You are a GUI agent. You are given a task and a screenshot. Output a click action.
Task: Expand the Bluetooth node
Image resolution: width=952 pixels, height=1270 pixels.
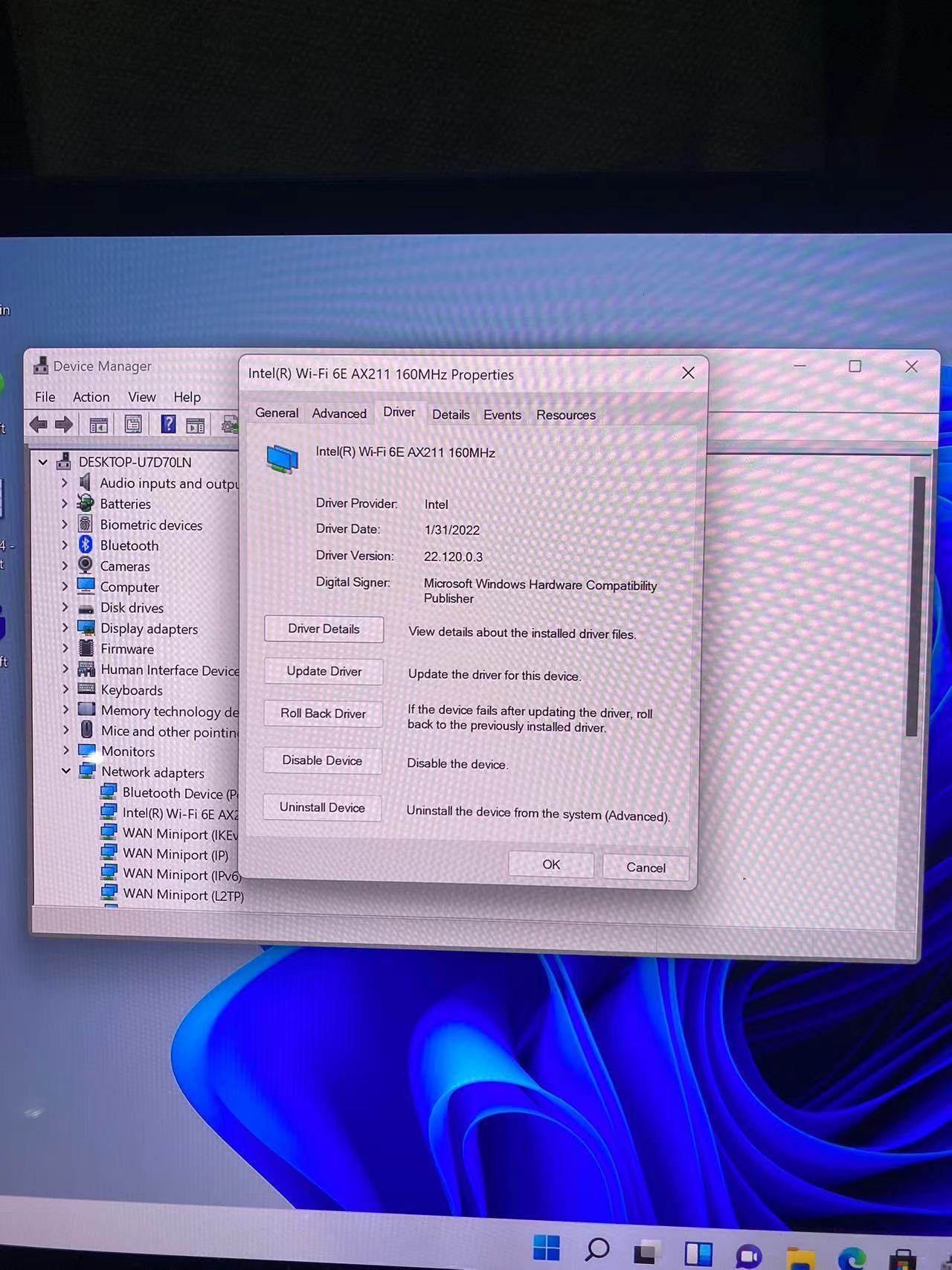click(65, 545)
